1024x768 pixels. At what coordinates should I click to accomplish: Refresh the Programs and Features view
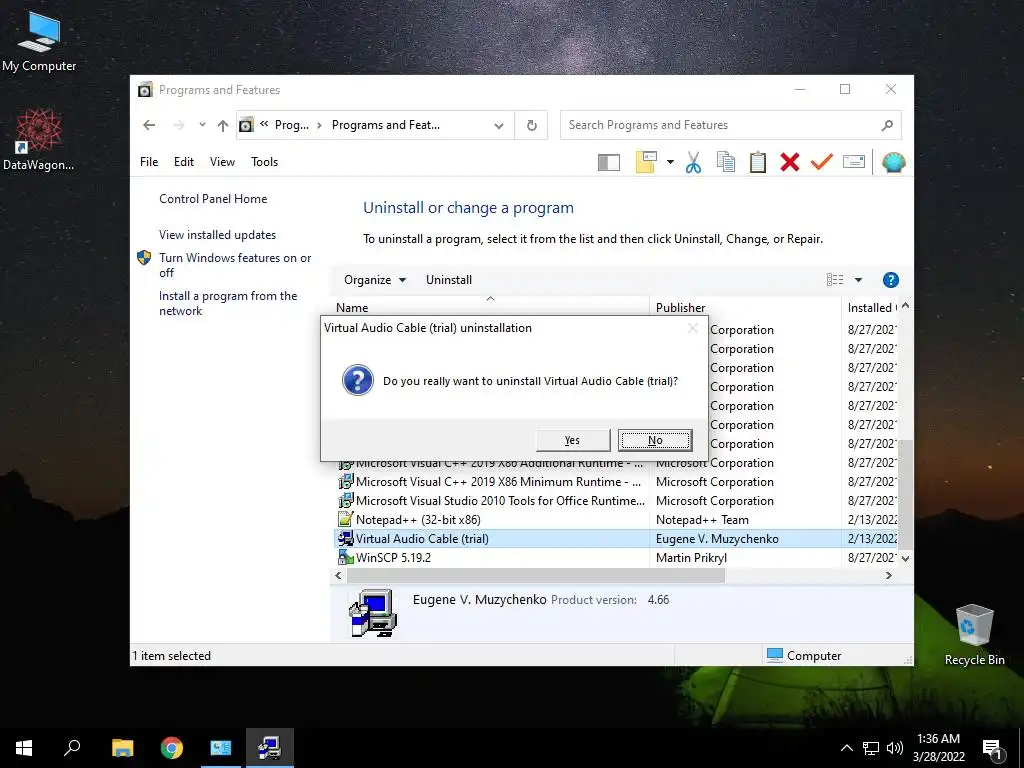[x=532, y=125]
